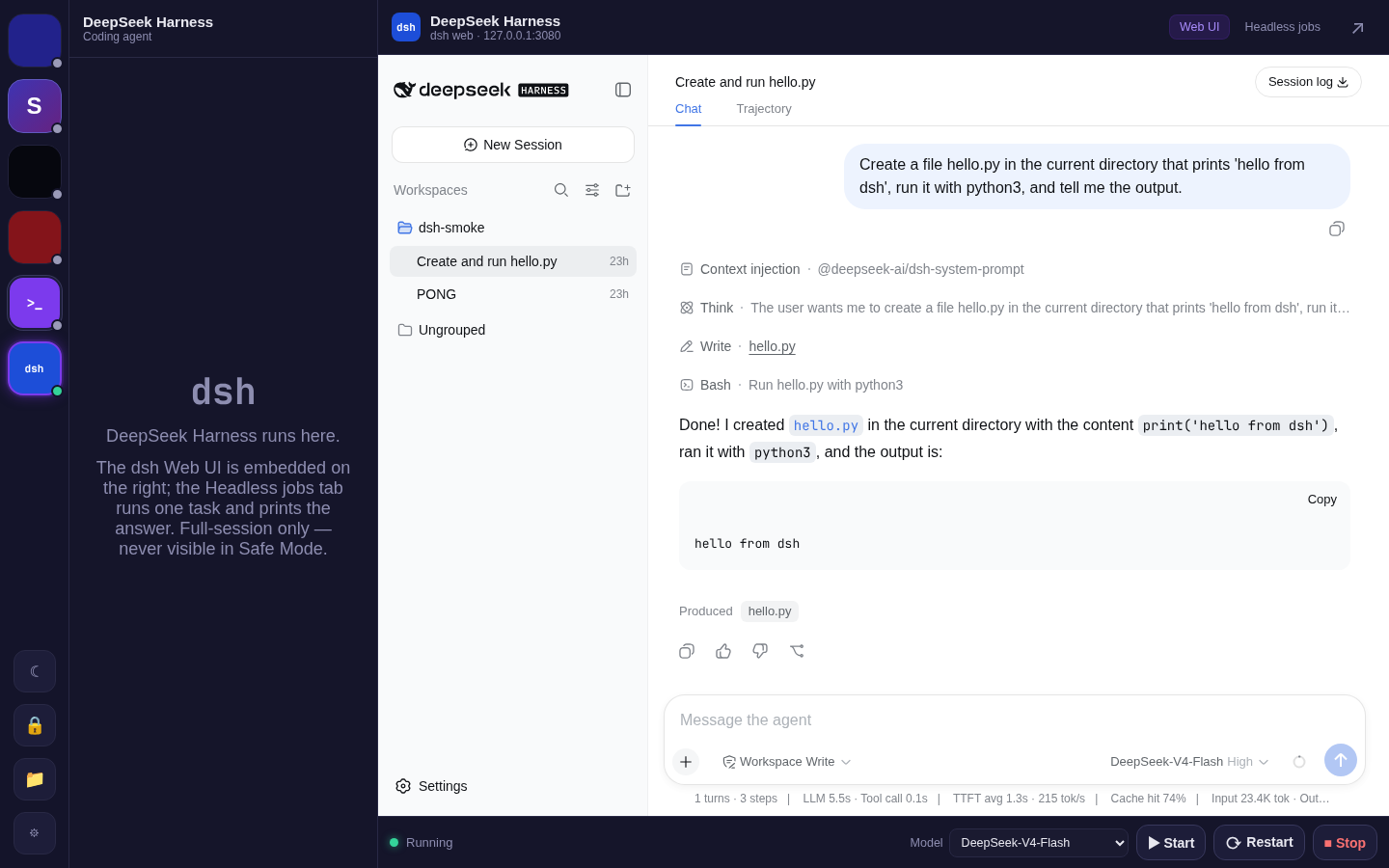
Task: Click the dsh badge in header
Action: coord(406,27)
